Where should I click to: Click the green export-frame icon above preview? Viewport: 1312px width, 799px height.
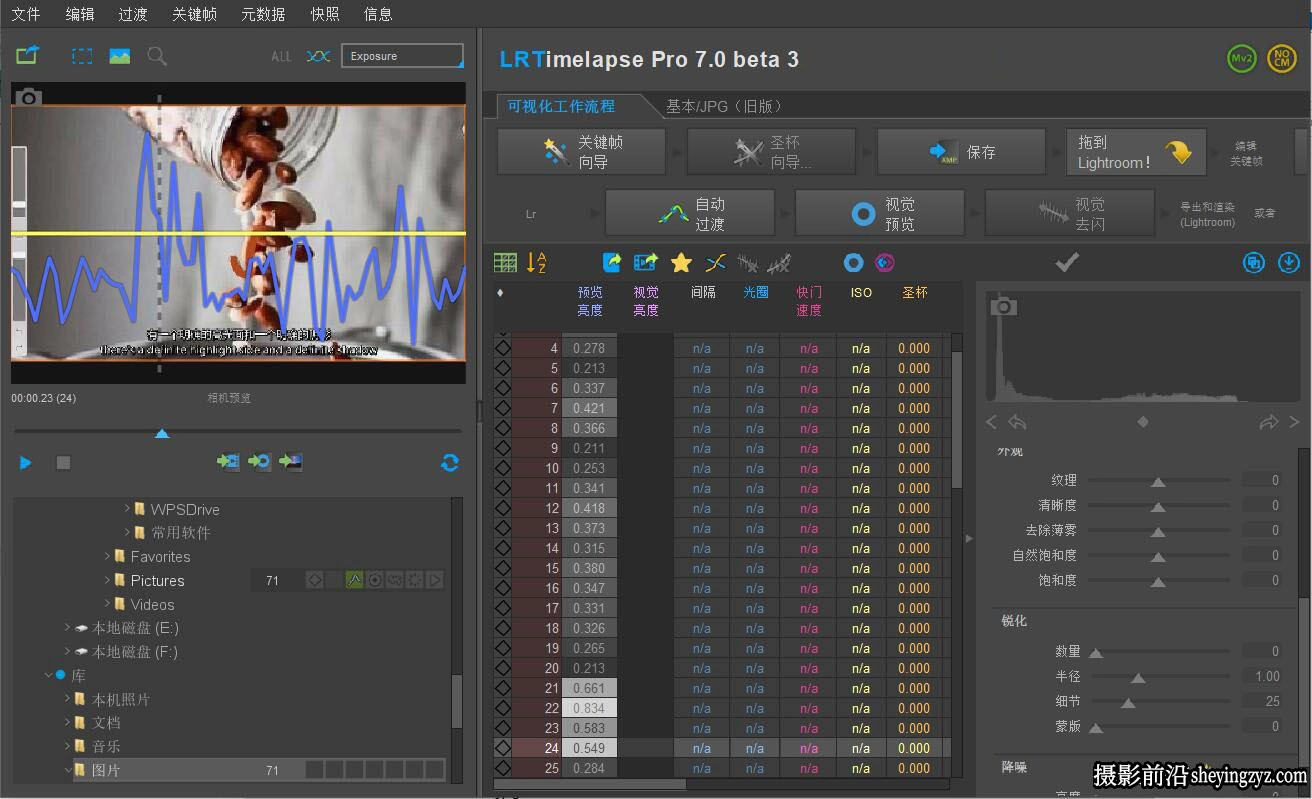[27, 56]
